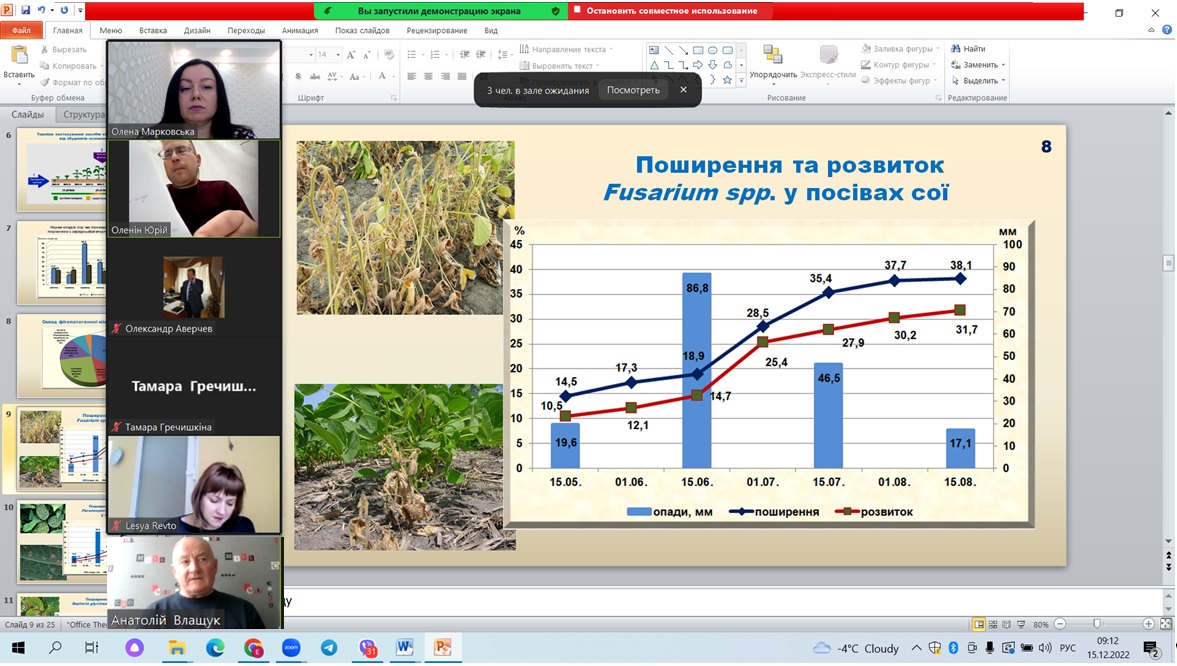Align text right in the paragraph group
This screenshot has height=666, width=1177.
[445, 76]
